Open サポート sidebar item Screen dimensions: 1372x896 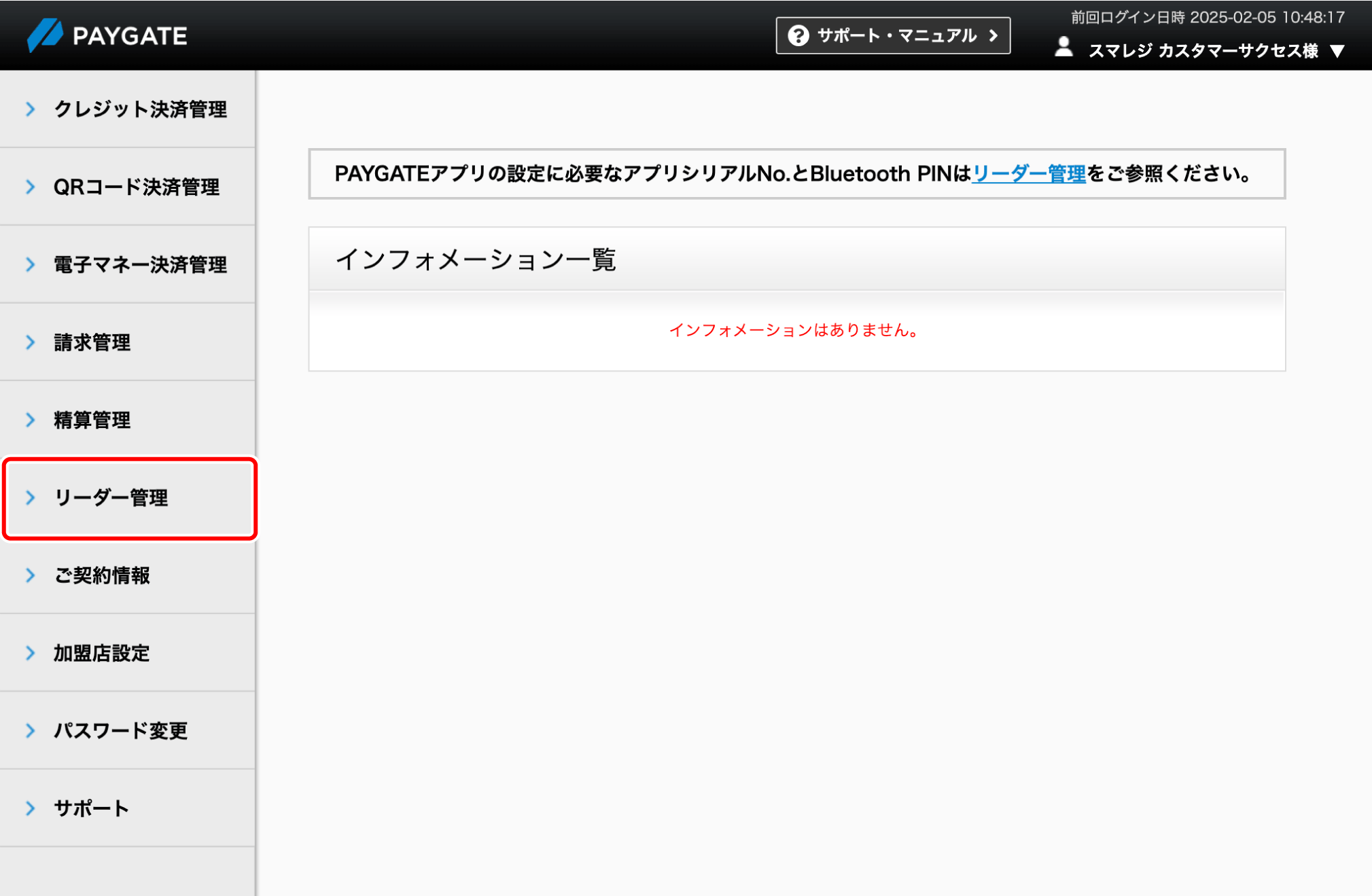(x=128, y=808)
